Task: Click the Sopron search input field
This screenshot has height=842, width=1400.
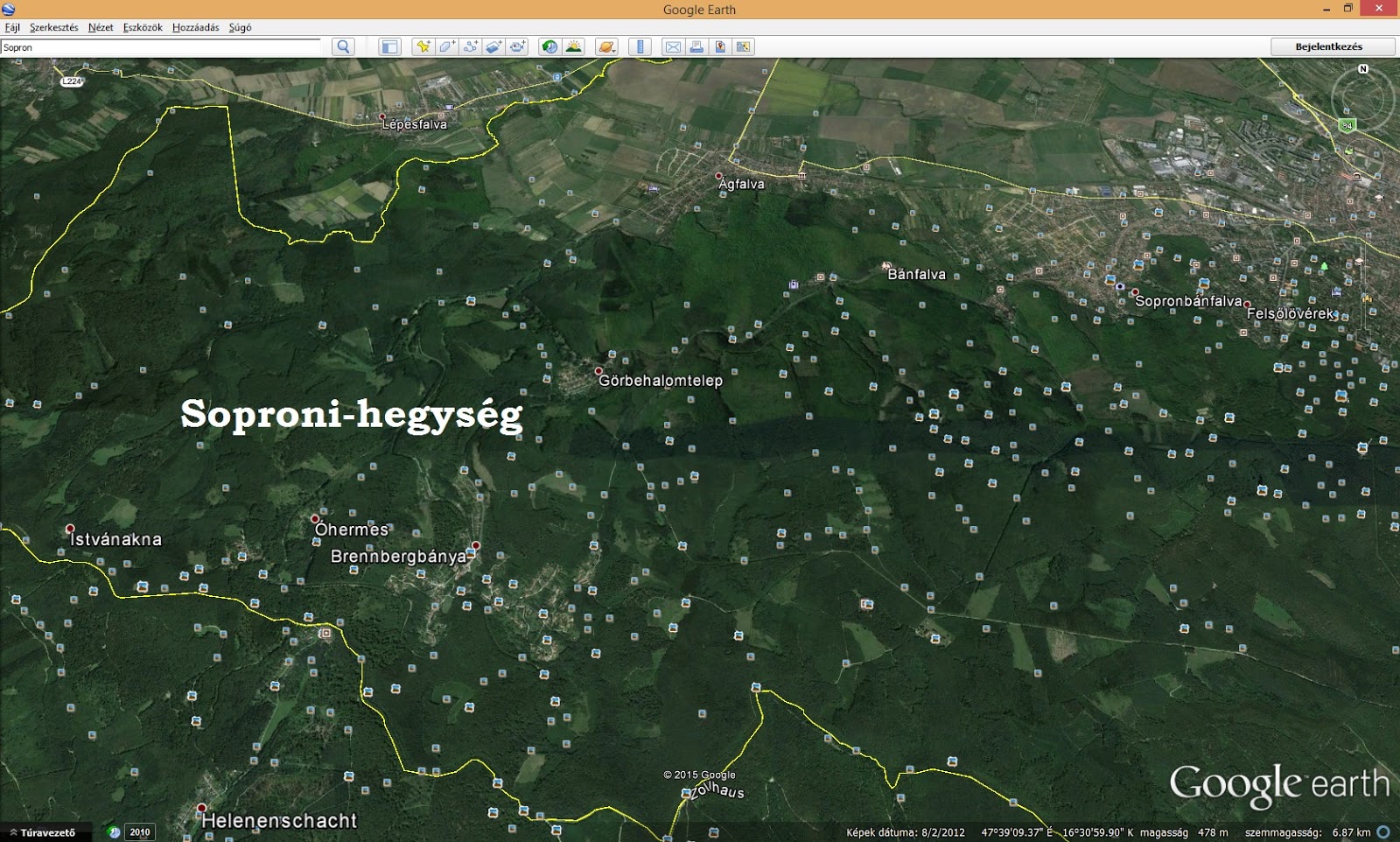Action: pos(162,47)
